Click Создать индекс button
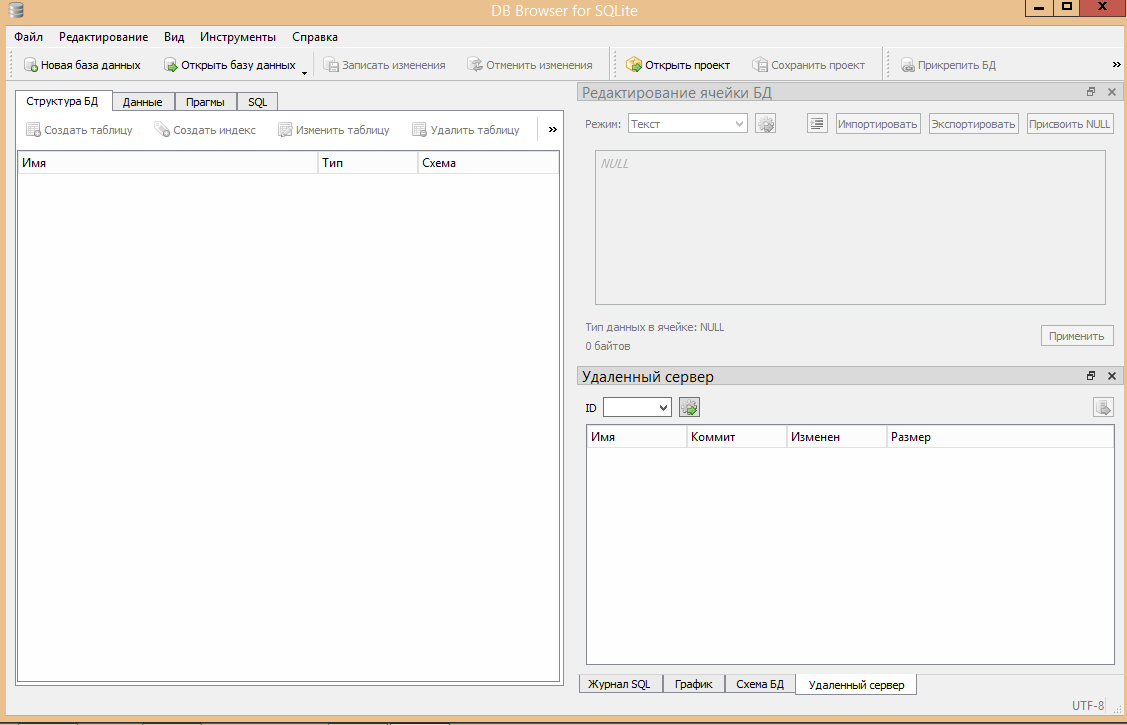Screen dimensions: 1127x725 [x=205, y=130]
